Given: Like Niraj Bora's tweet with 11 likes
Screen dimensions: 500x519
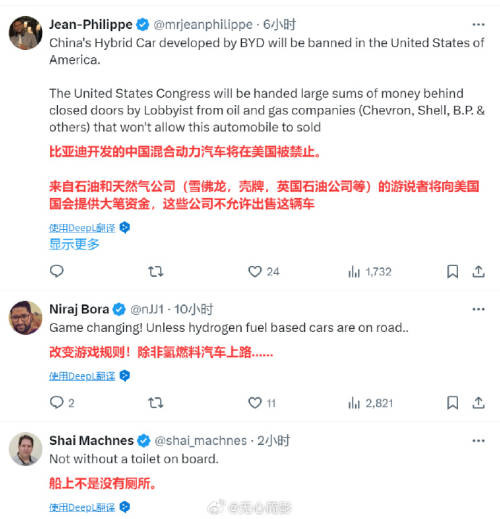Looking at the screenshot, I should tap(262, 403).
